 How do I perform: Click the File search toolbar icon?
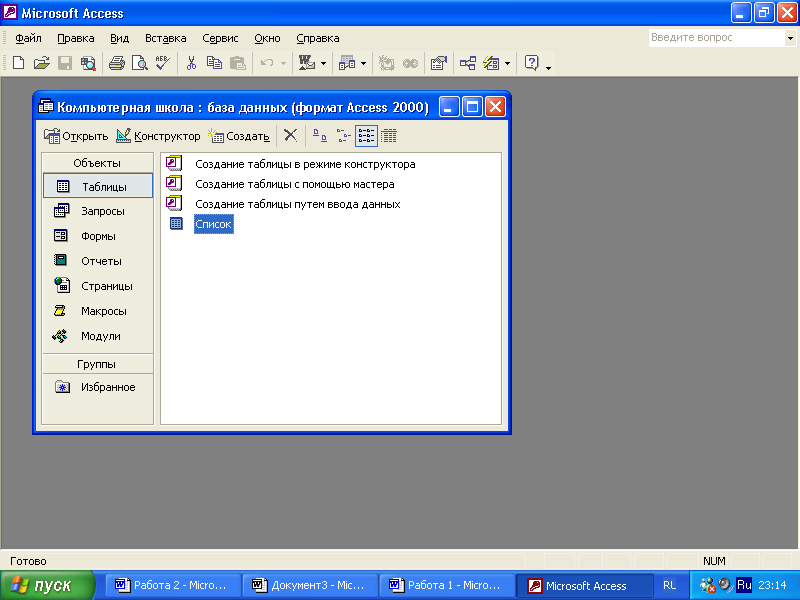(88, 63)
